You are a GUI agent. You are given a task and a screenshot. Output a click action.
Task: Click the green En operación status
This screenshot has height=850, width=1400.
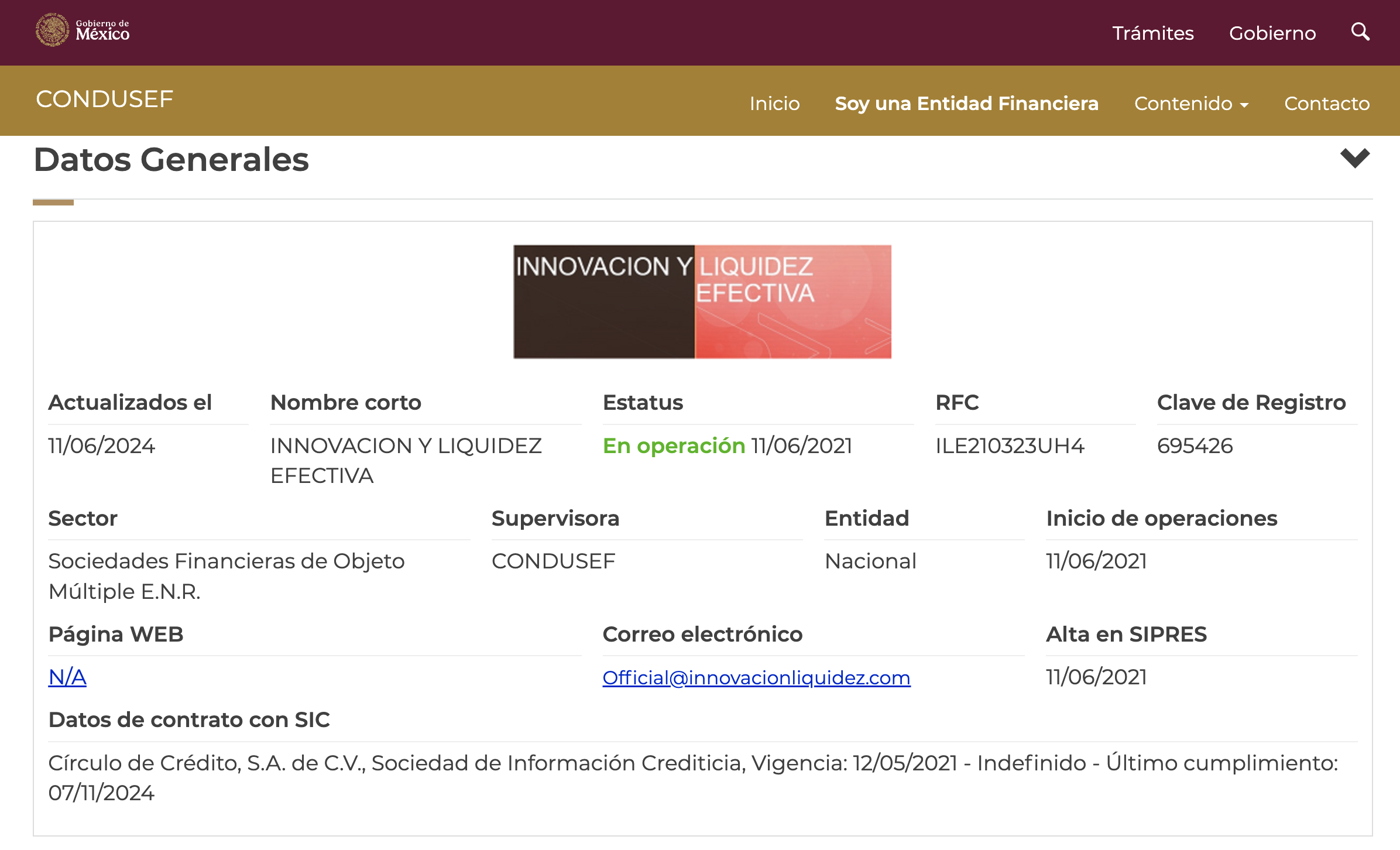(x=674, y=446)
